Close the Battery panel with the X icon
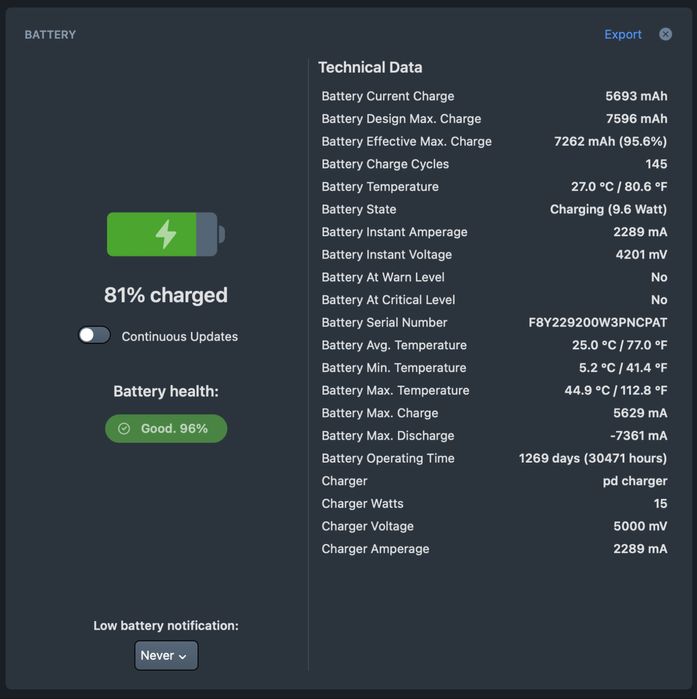697x699 pixels. 665,34
